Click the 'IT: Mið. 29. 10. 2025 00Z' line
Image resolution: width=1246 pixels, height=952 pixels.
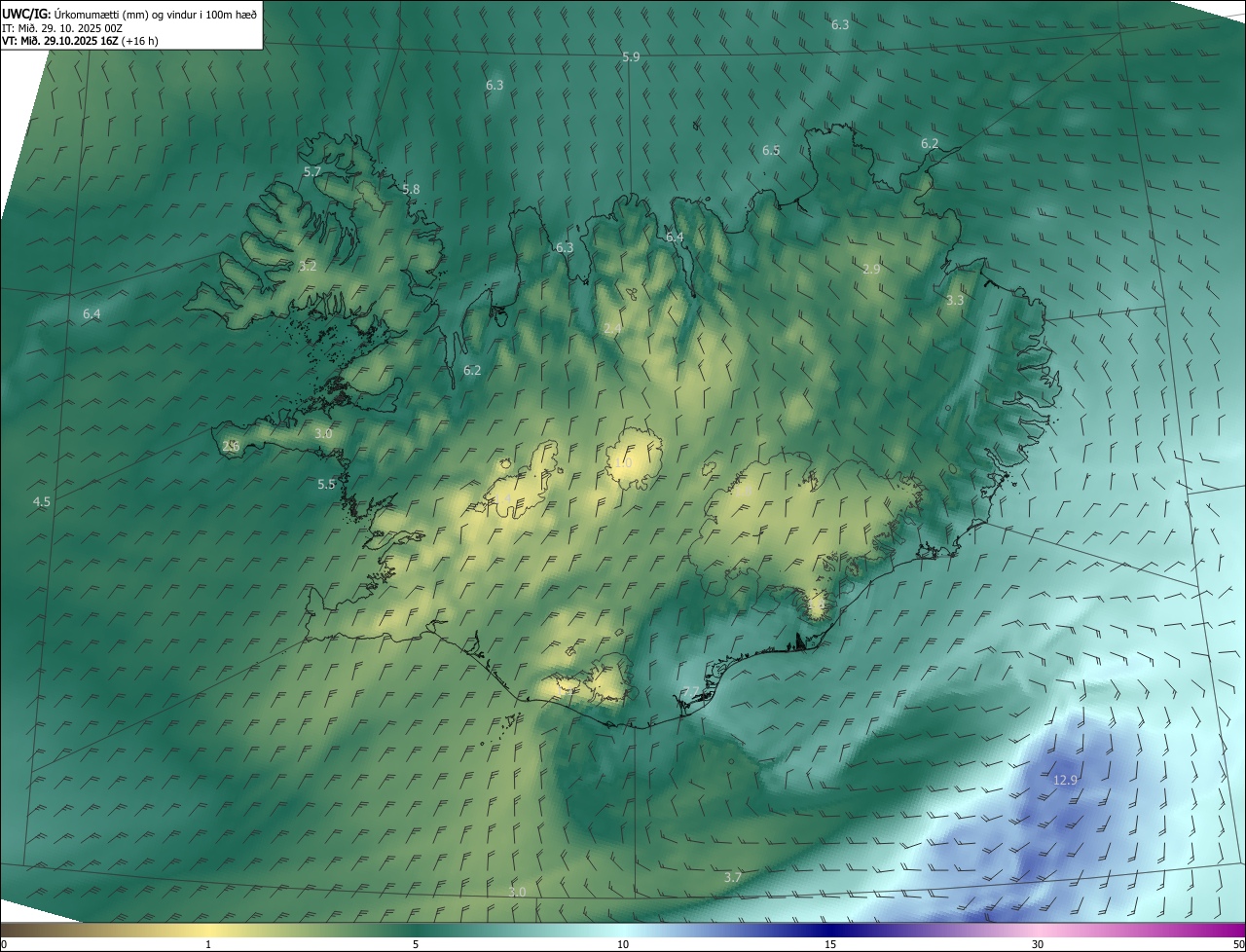61,28
